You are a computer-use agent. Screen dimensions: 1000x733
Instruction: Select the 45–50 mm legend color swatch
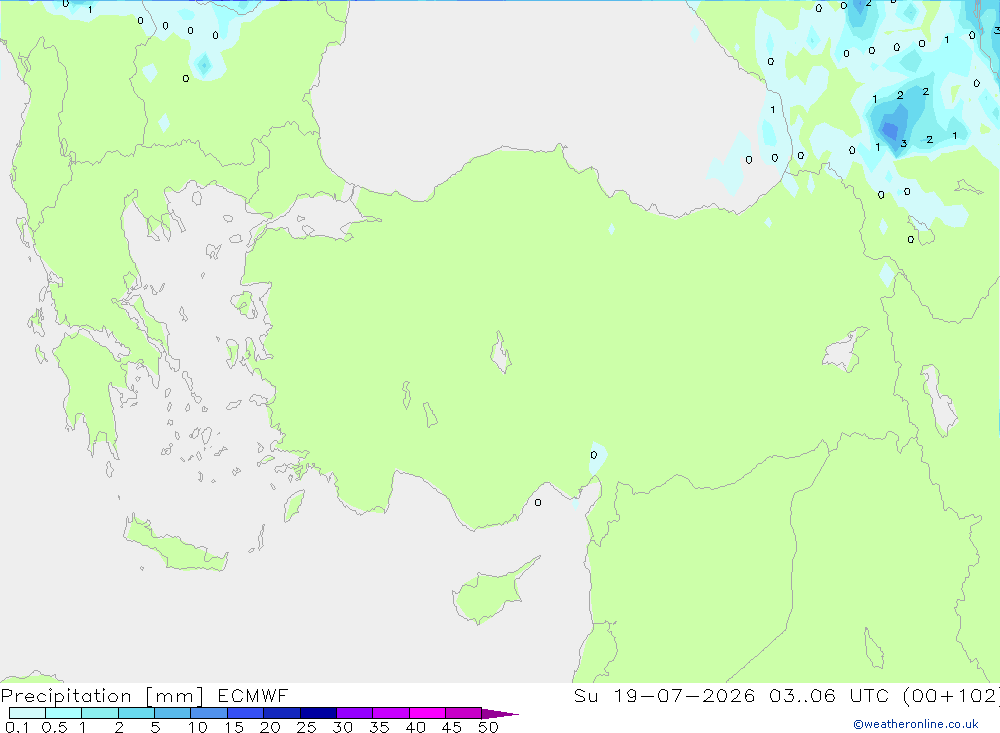pos(463,713)
